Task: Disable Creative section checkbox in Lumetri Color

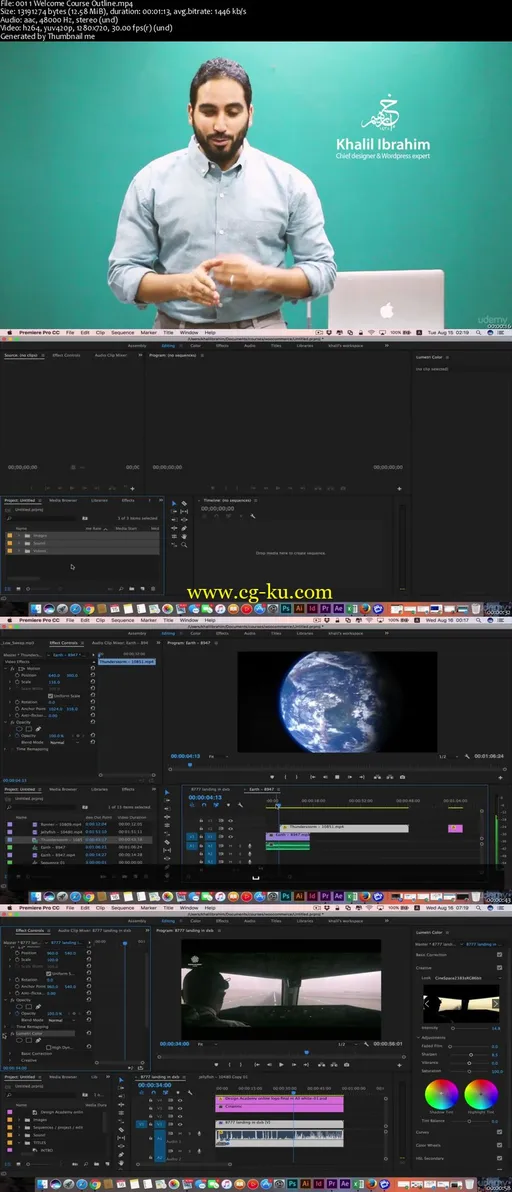Action: coord(500,968)
